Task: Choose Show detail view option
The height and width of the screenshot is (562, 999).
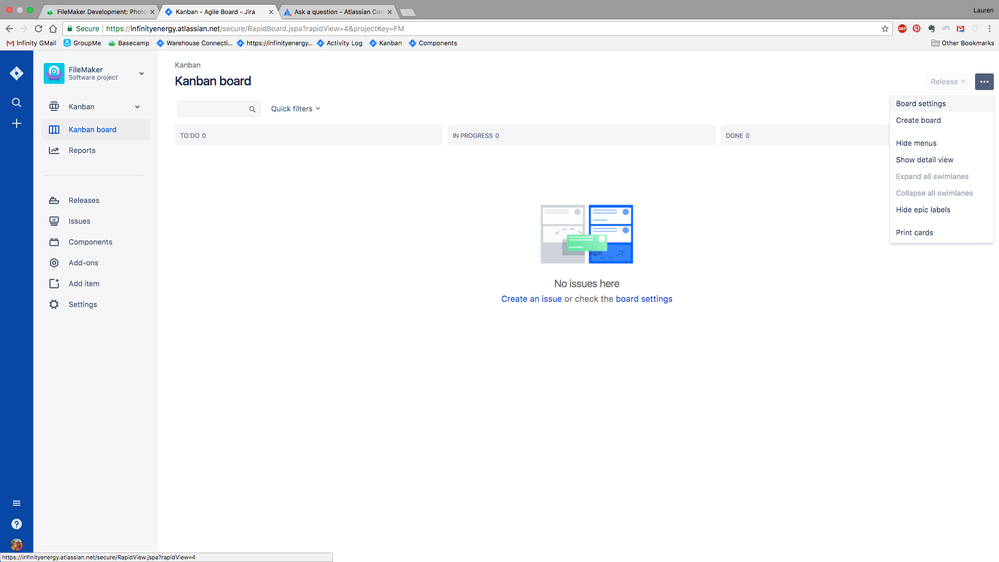Action: point(942,160)
